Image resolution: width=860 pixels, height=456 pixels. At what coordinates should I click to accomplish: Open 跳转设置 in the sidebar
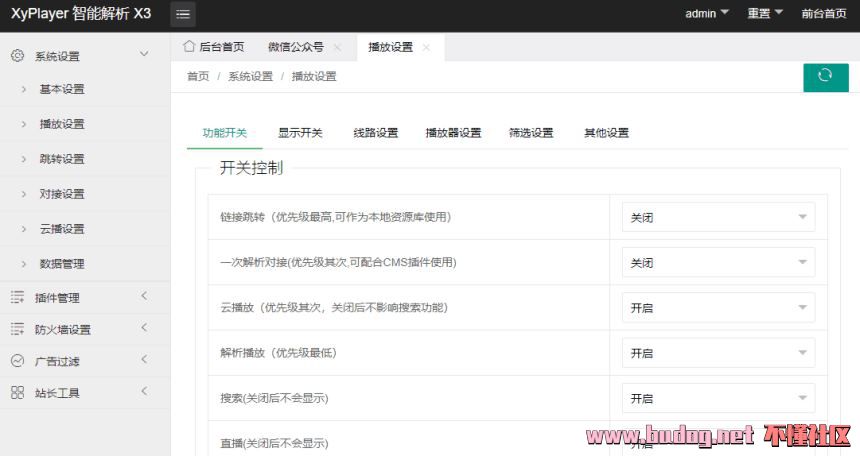[62, 159]
